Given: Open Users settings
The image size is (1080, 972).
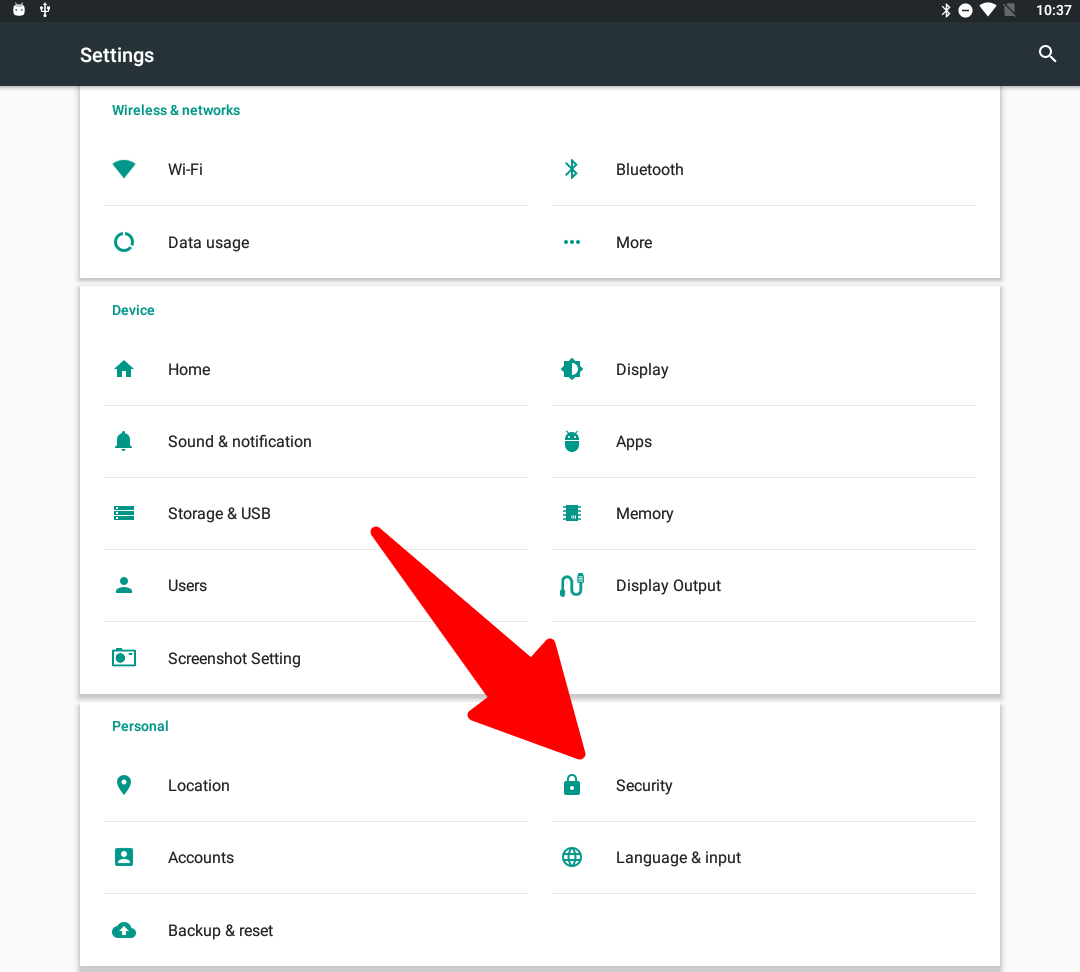Looking at the screenshot, I should pyautogui.click(x=315, y=585).
